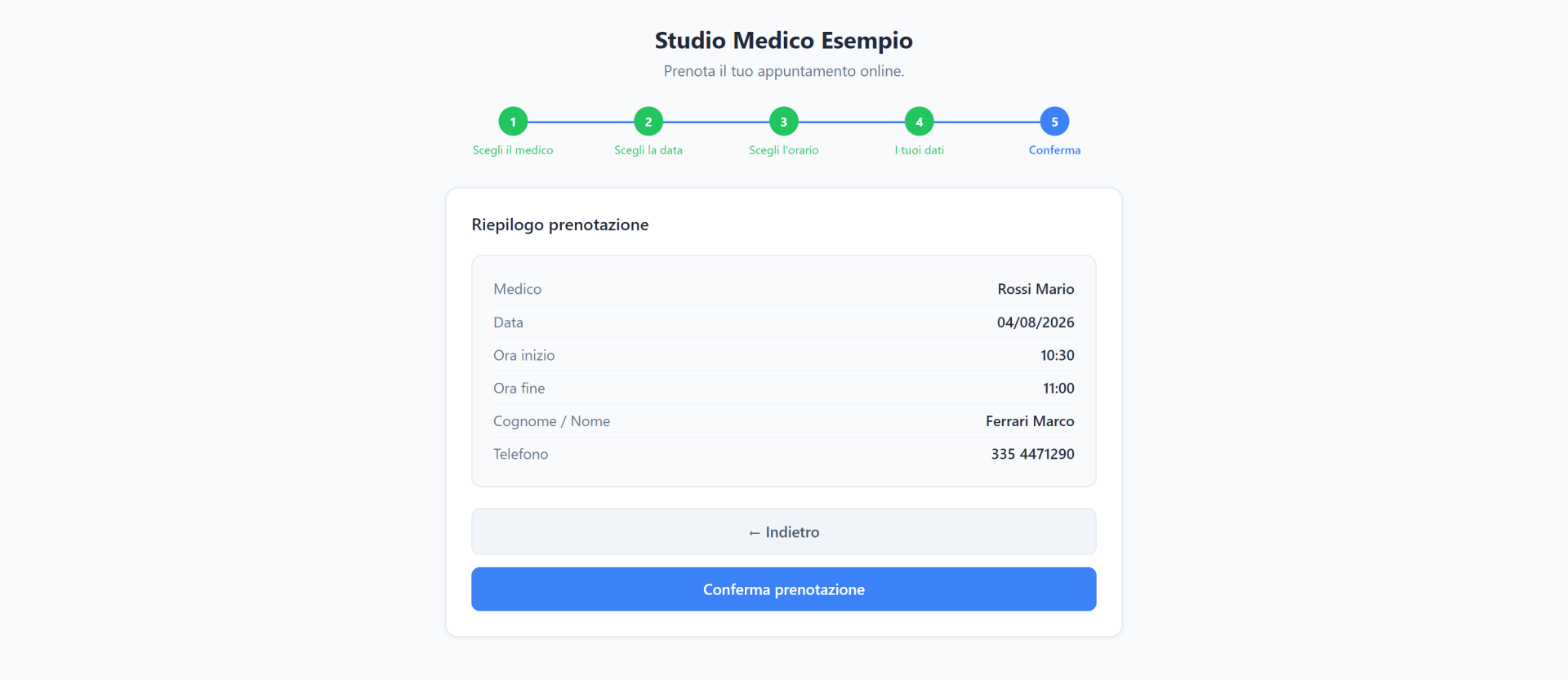
Task: Click the 'Studio Medico Esempio' title
Action: click(784, 40)
